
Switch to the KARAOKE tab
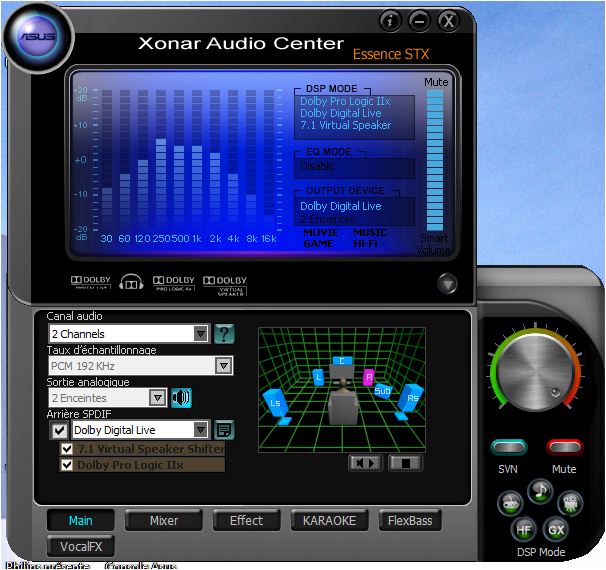coord(330,521)
